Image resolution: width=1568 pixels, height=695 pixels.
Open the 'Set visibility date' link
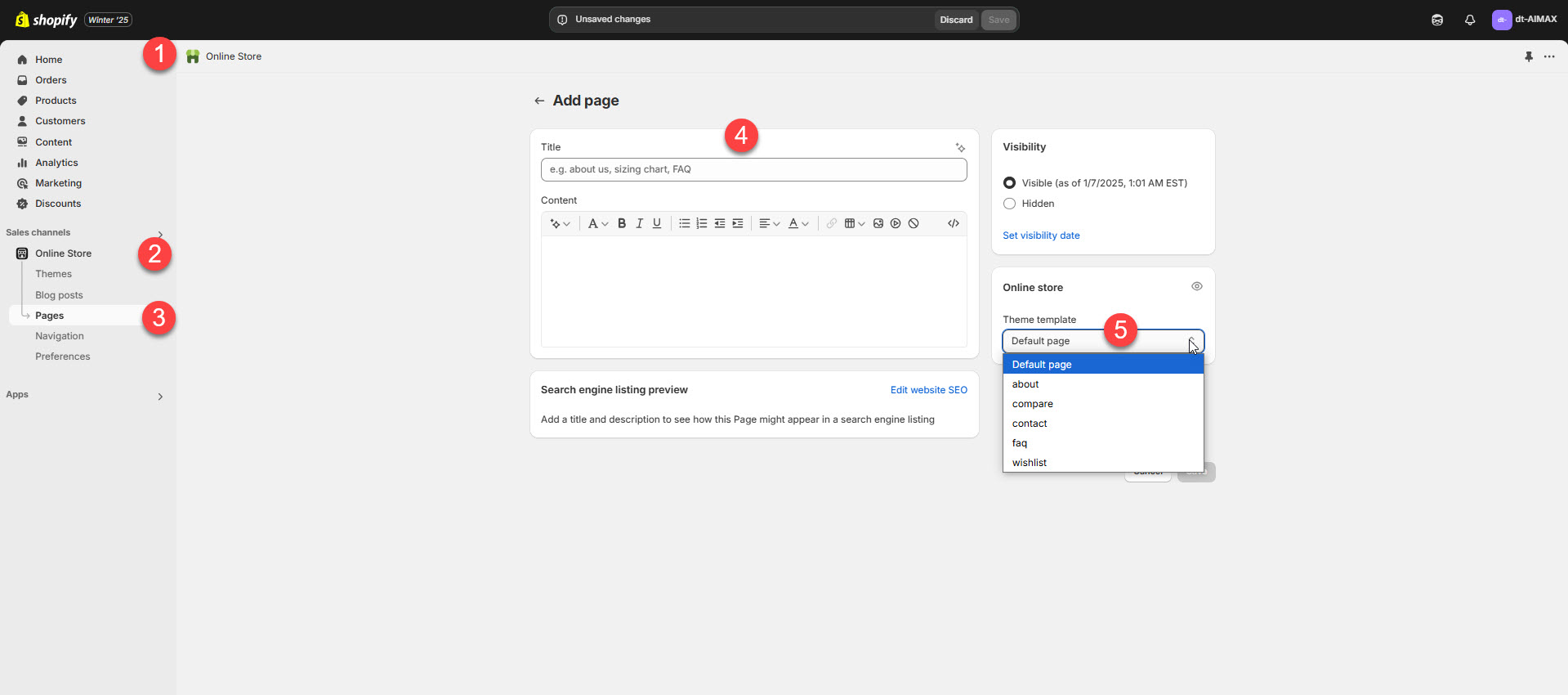click(x=1041, y=235)
